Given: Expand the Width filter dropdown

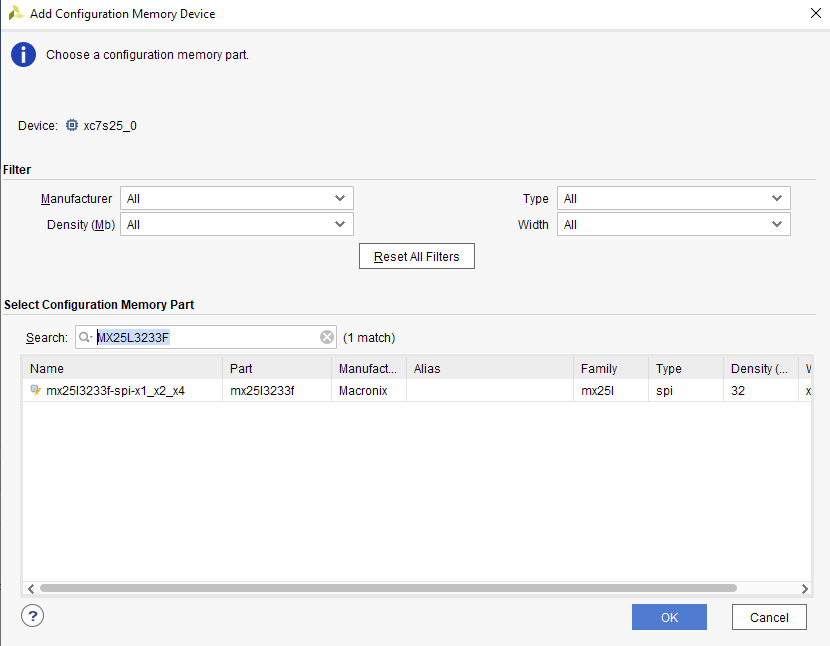Looking at the screenshot, I should (x=673, y=225).
